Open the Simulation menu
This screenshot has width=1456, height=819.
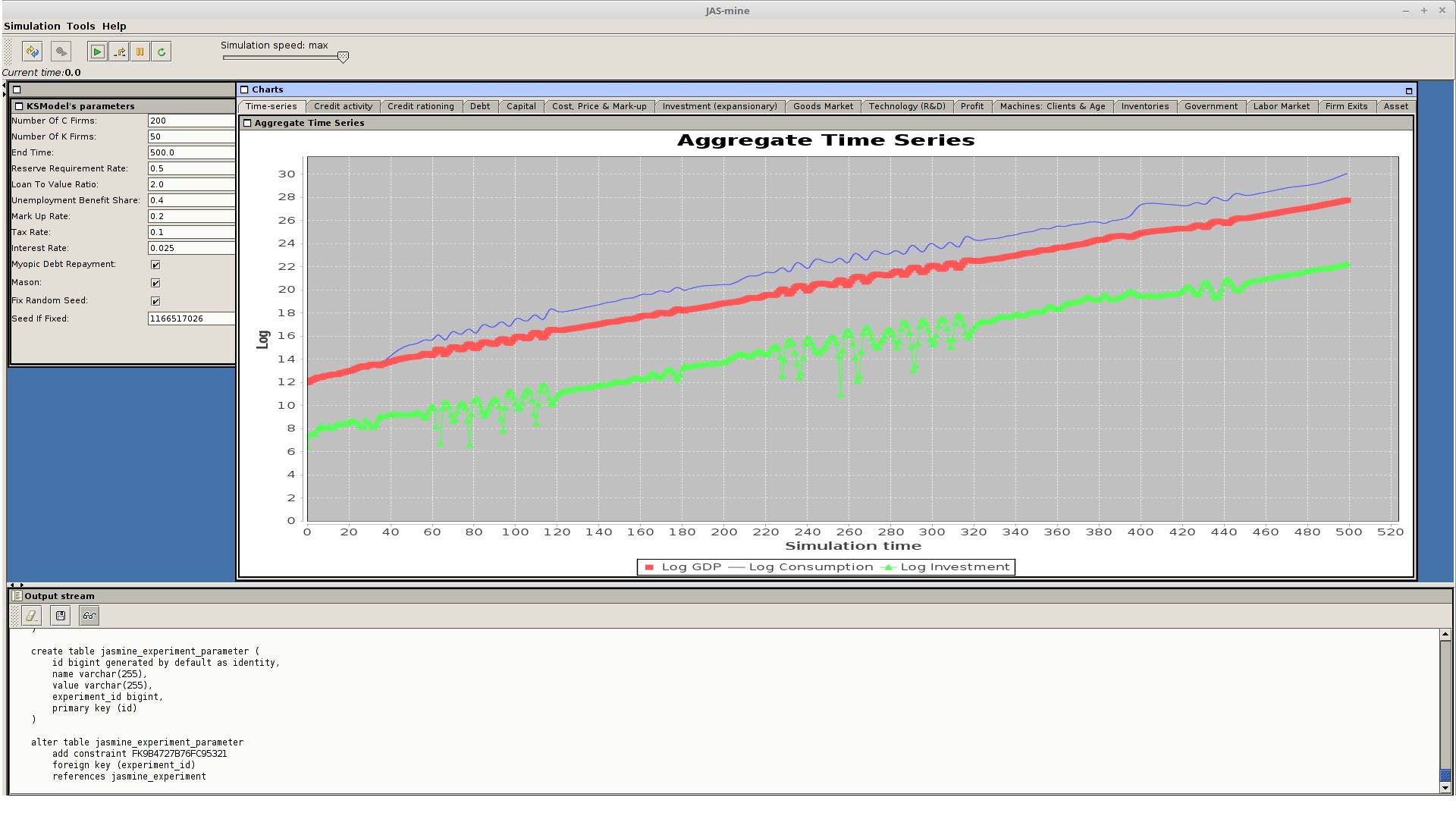pyautogui.click(x=32, y=26)
